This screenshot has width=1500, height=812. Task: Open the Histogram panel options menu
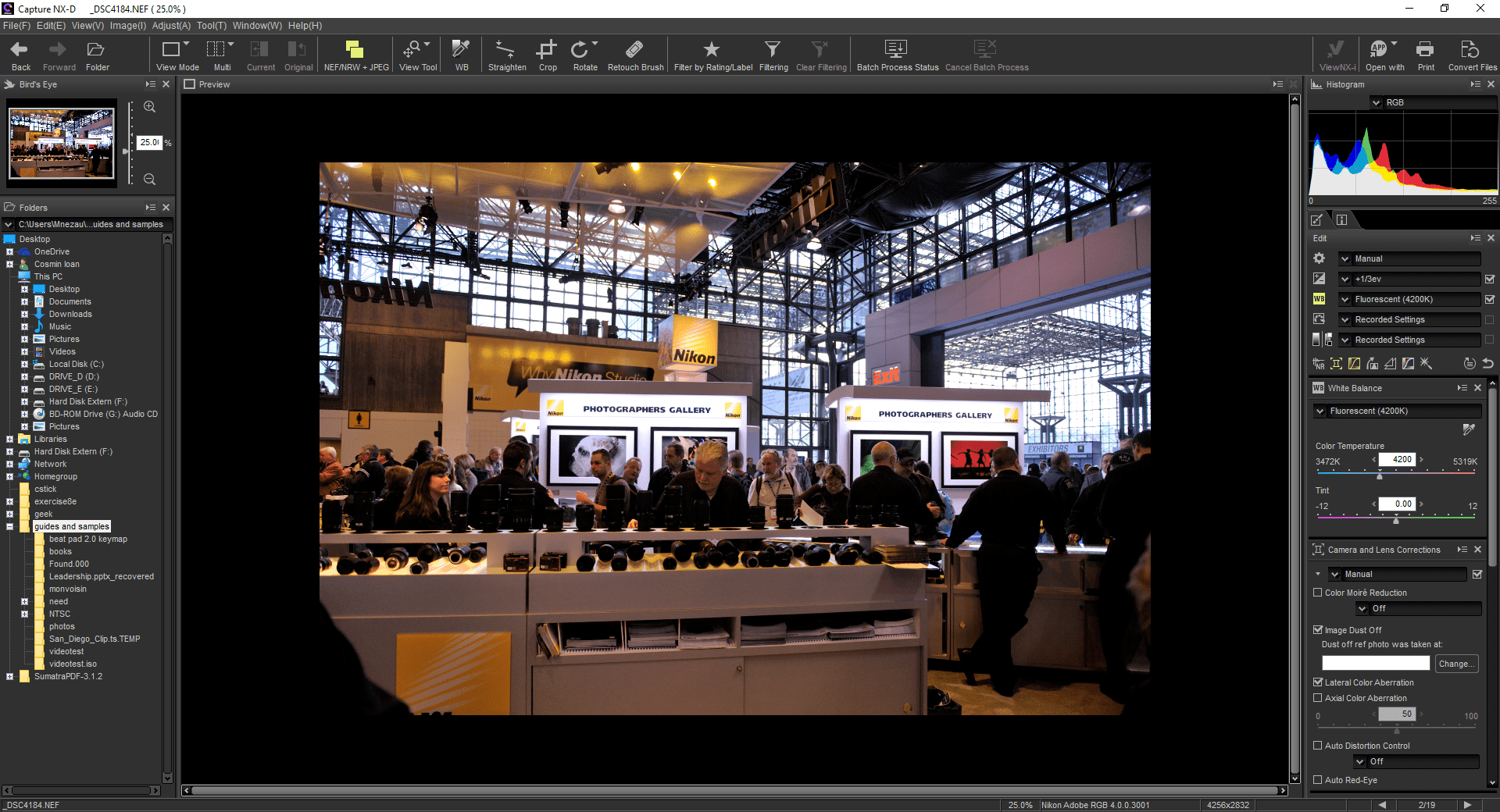(x=1475, y=84)
